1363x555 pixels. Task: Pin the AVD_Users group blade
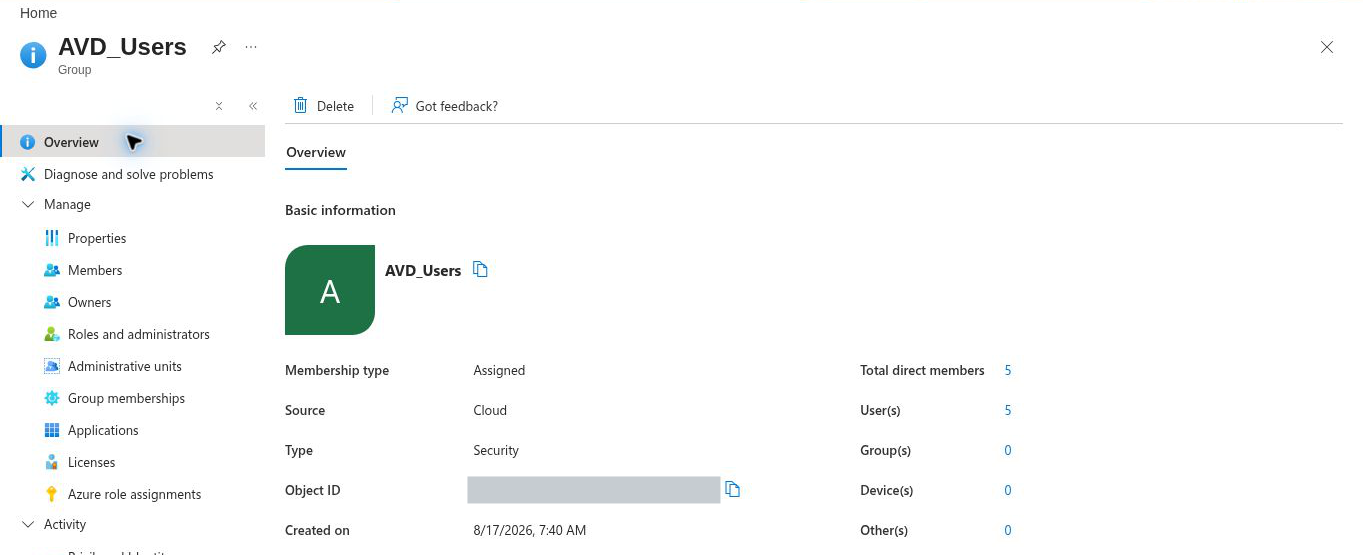219,47
